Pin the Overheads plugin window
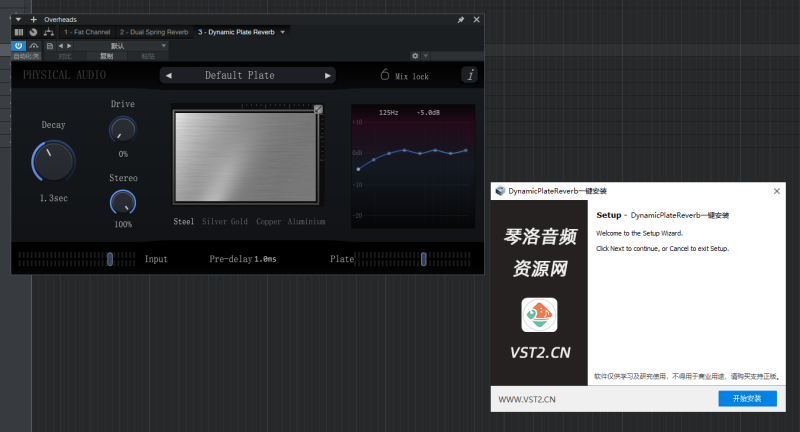Viewport: 800px width, 432px height. (461, 19)
